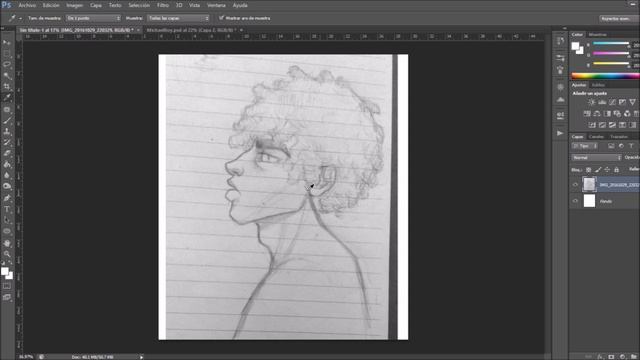Image resolution: width=640 pixels, height=360 pixels.
Task: Select the IMG_20161029 layer thumbnail
Action: 589,184
